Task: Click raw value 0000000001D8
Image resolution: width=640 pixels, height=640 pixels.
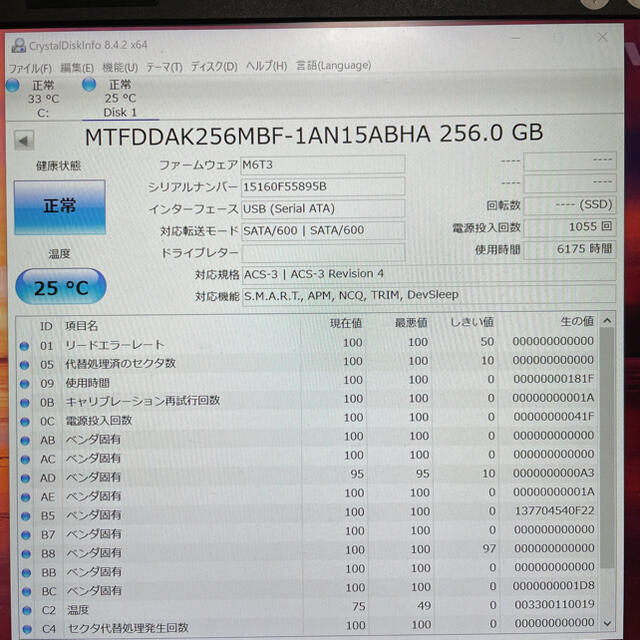Action: pyautogui.click(x=553, y=586)
